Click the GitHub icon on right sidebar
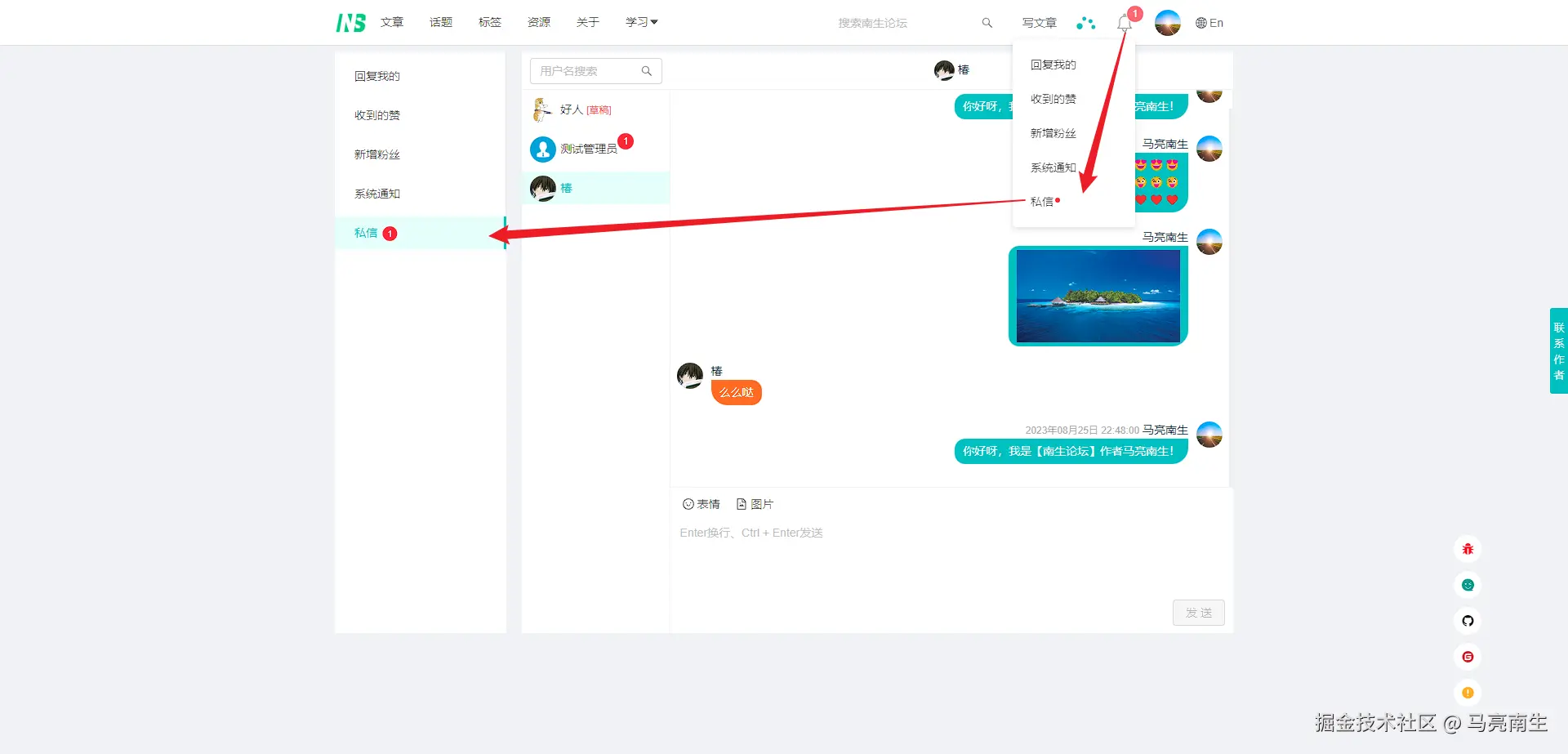1568x754 pixels. point(1468,621)
